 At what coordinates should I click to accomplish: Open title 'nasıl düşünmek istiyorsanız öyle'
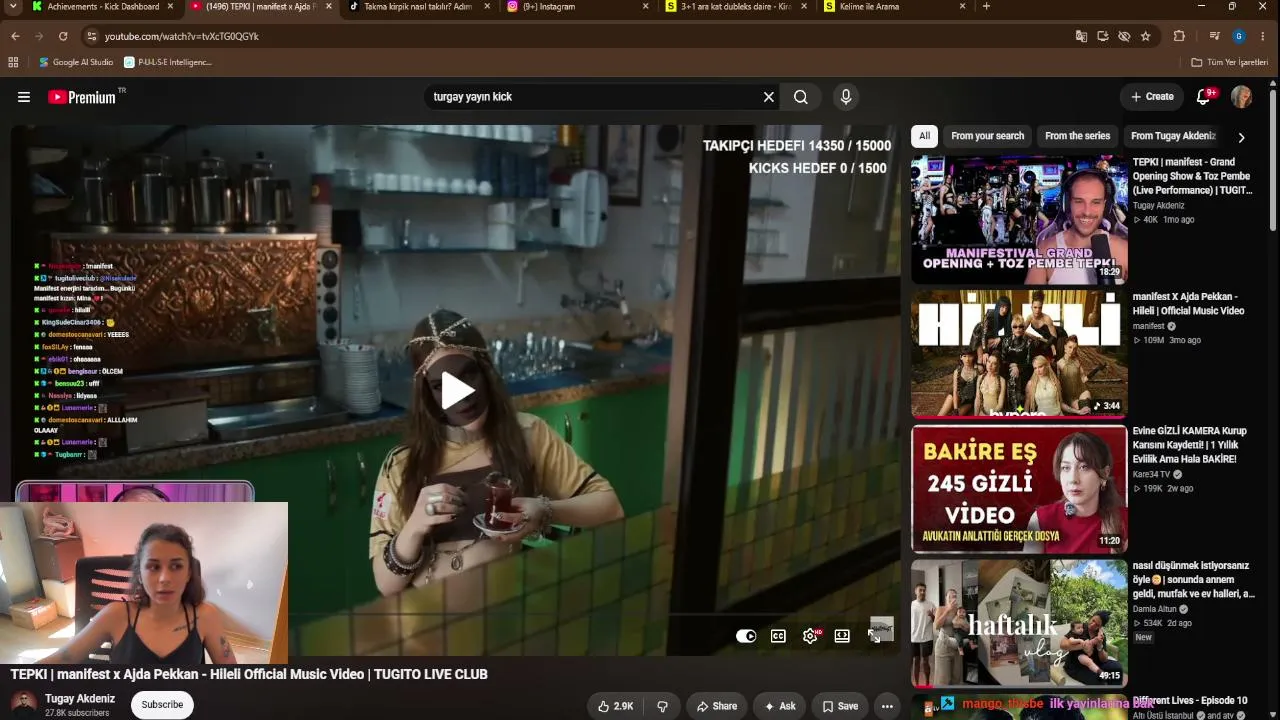click(x=1193, y=580)
